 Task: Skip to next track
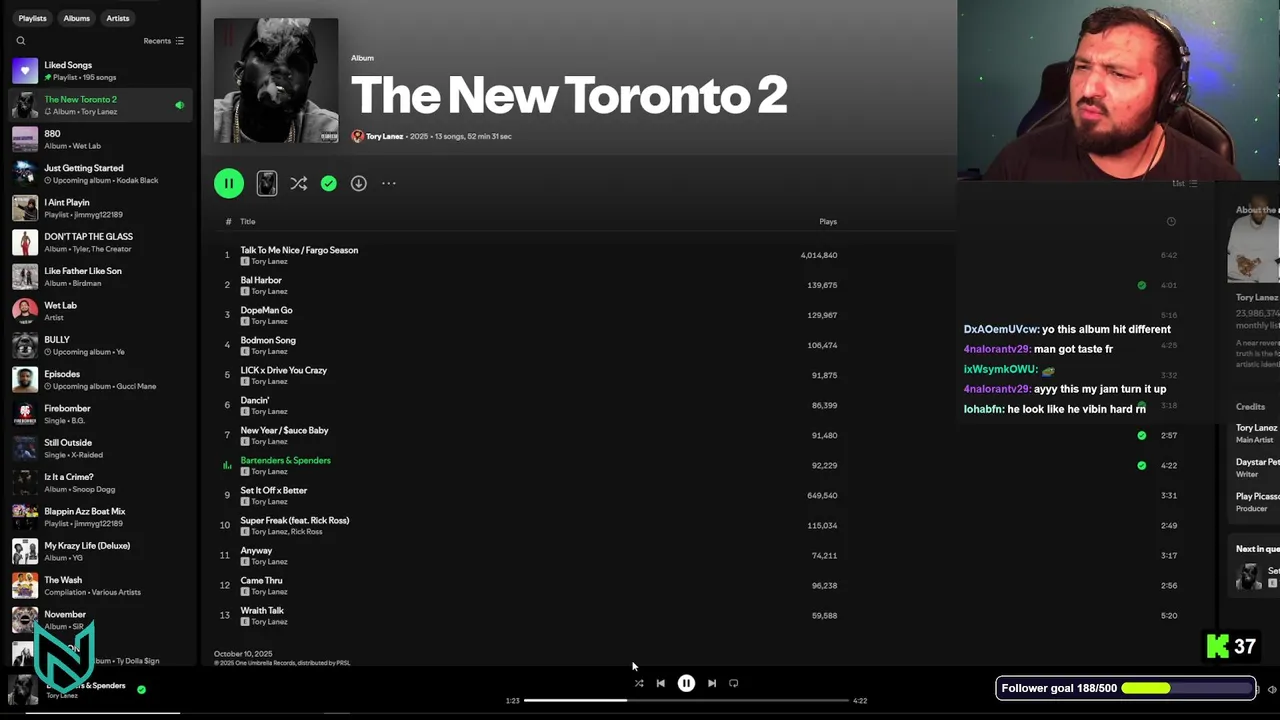[x=712, y=683]
